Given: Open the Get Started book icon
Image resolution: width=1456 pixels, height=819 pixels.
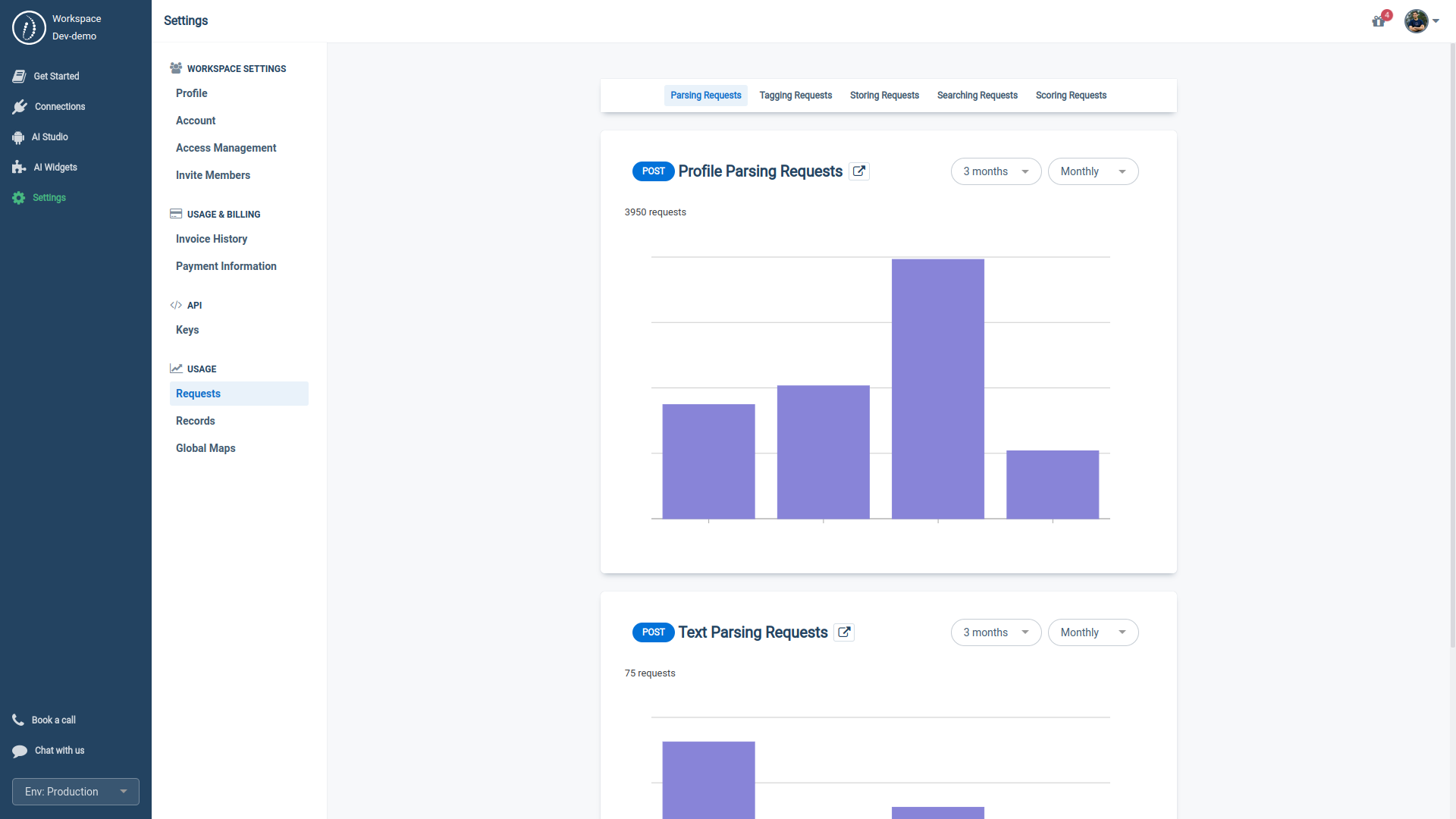Looking at the screenshot, I should click(19, 76).
